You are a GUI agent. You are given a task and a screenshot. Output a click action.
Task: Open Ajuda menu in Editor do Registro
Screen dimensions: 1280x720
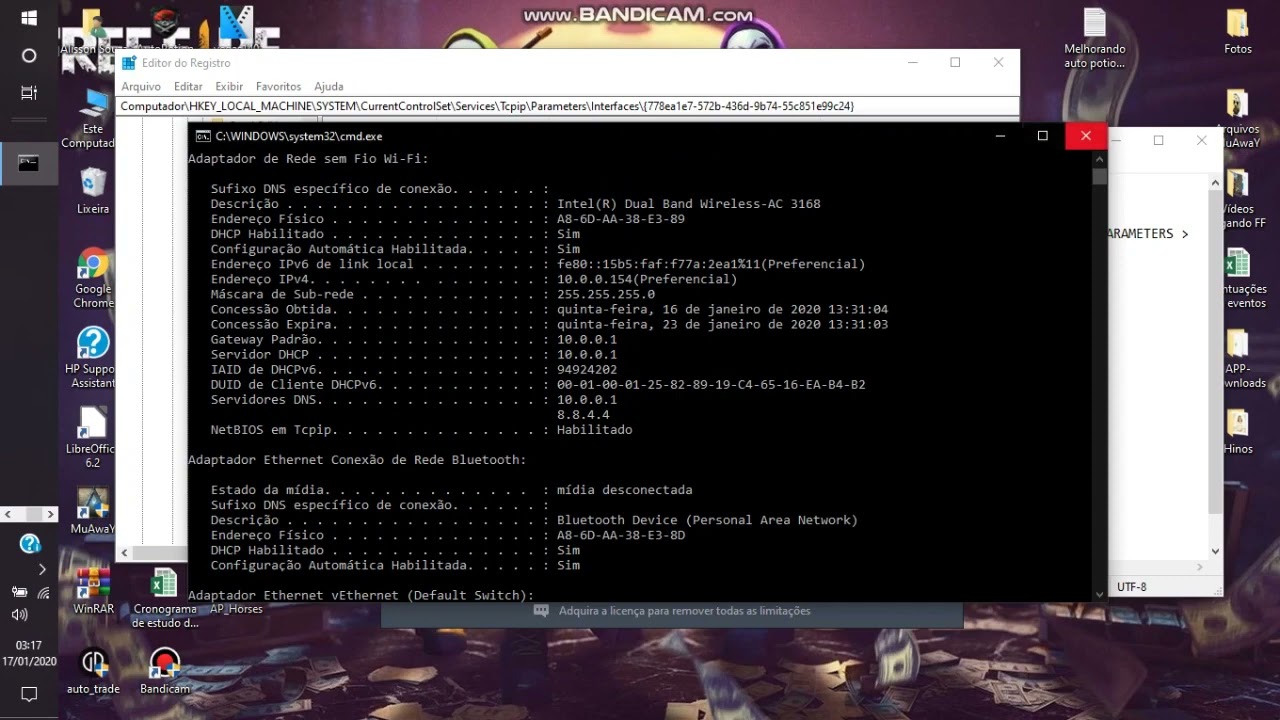pyautogui.click(x=328, y=87)
